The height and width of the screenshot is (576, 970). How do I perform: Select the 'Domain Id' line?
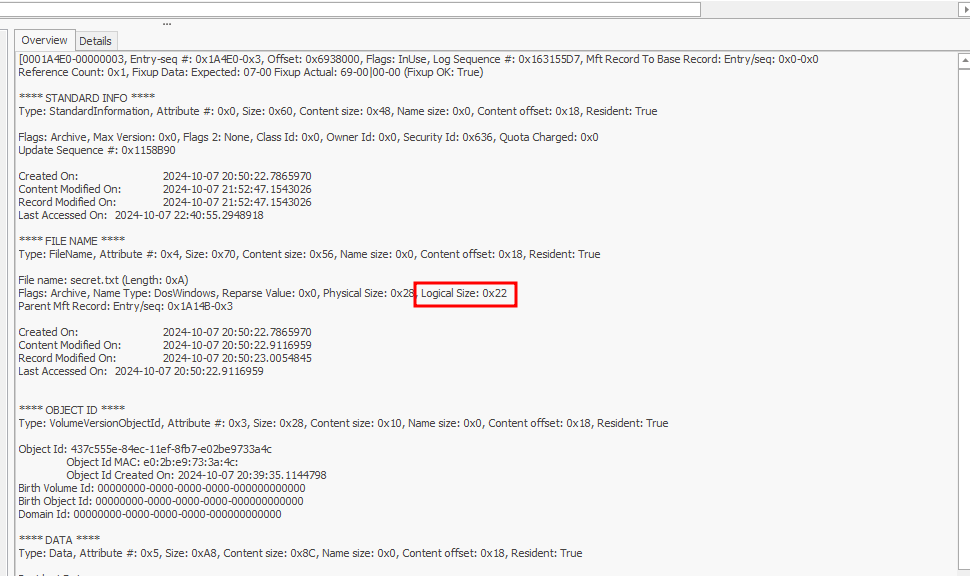(150, 514)
